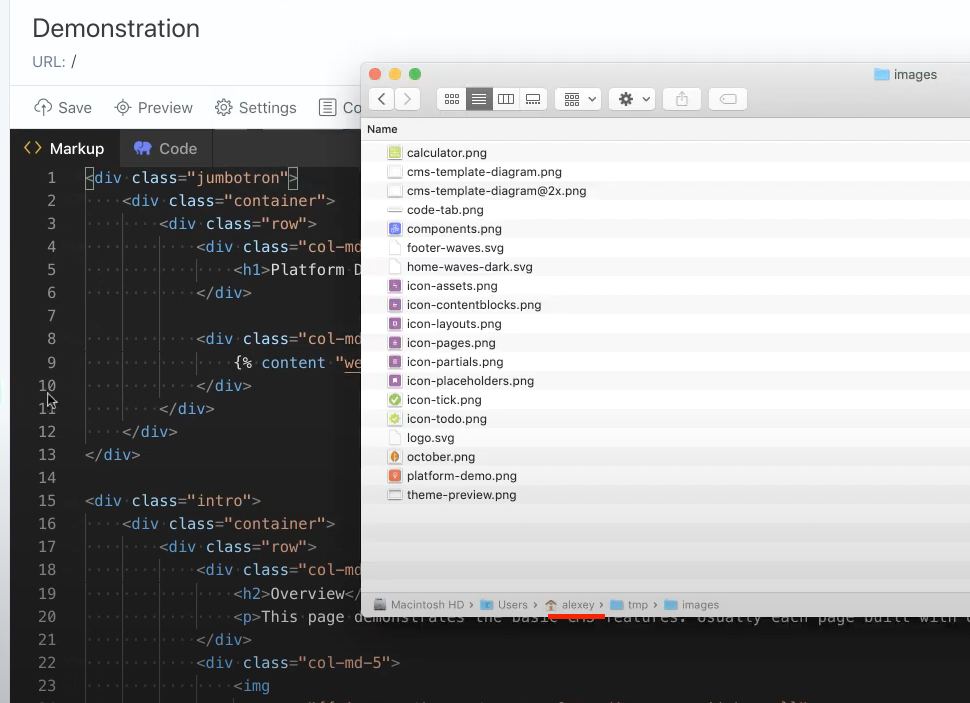Sort files by Name column header
Image resolution: width=970 pixels, height=703 pixels.
coord(382,129)
